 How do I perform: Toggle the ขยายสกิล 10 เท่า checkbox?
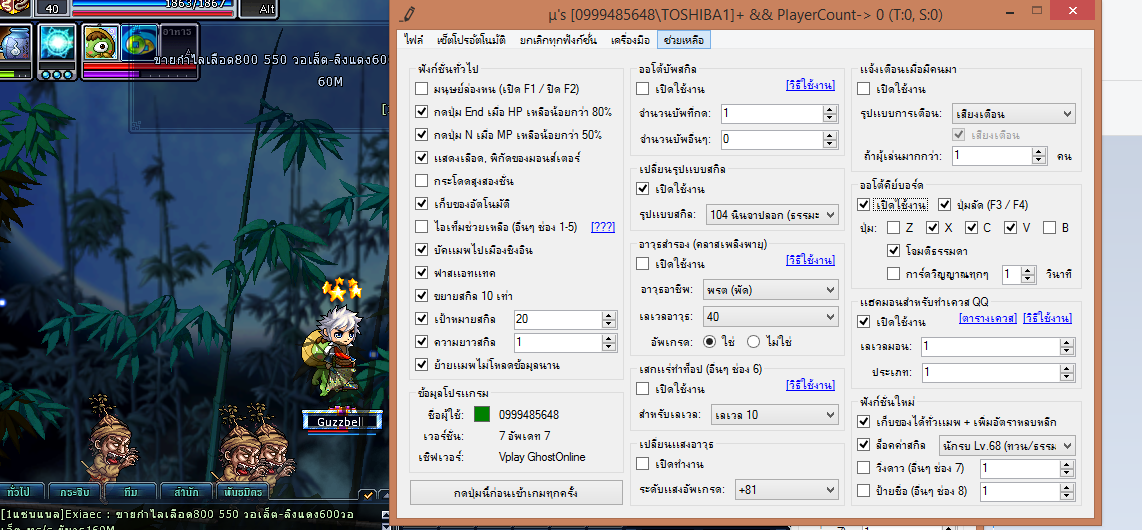(421, 296)
